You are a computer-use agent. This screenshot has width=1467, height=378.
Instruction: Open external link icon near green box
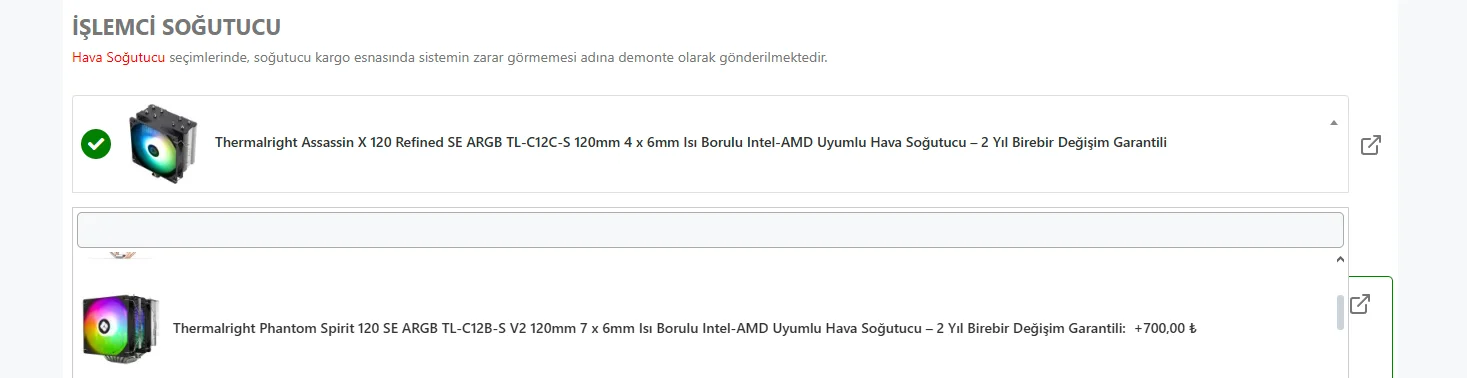point(1359,304)
